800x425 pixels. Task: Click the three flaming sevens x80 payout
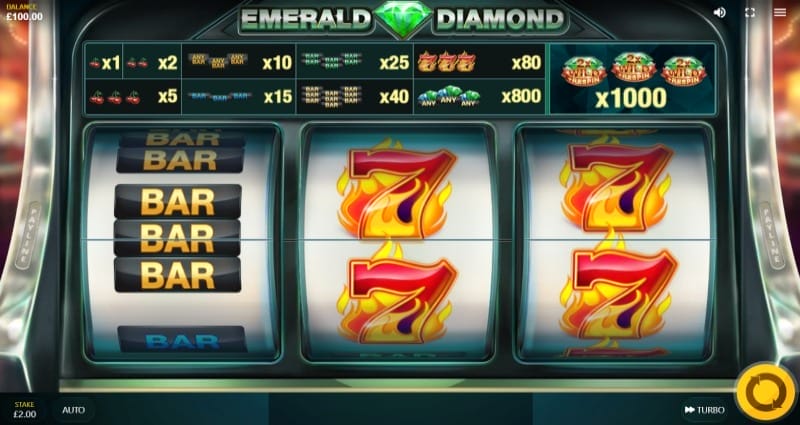479,62
